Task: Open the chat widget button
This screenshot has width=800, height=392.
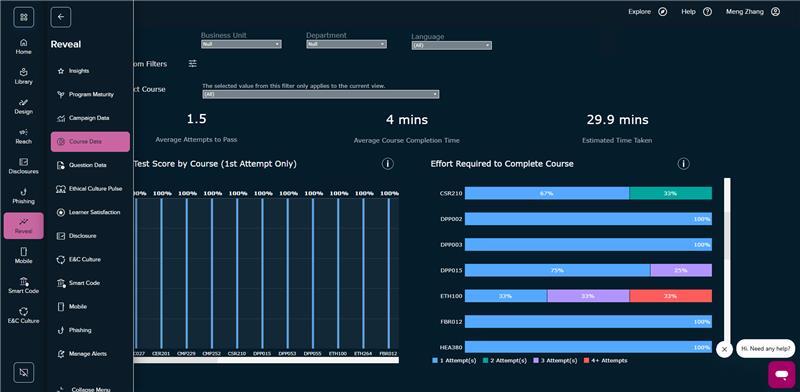Action: 782,375
